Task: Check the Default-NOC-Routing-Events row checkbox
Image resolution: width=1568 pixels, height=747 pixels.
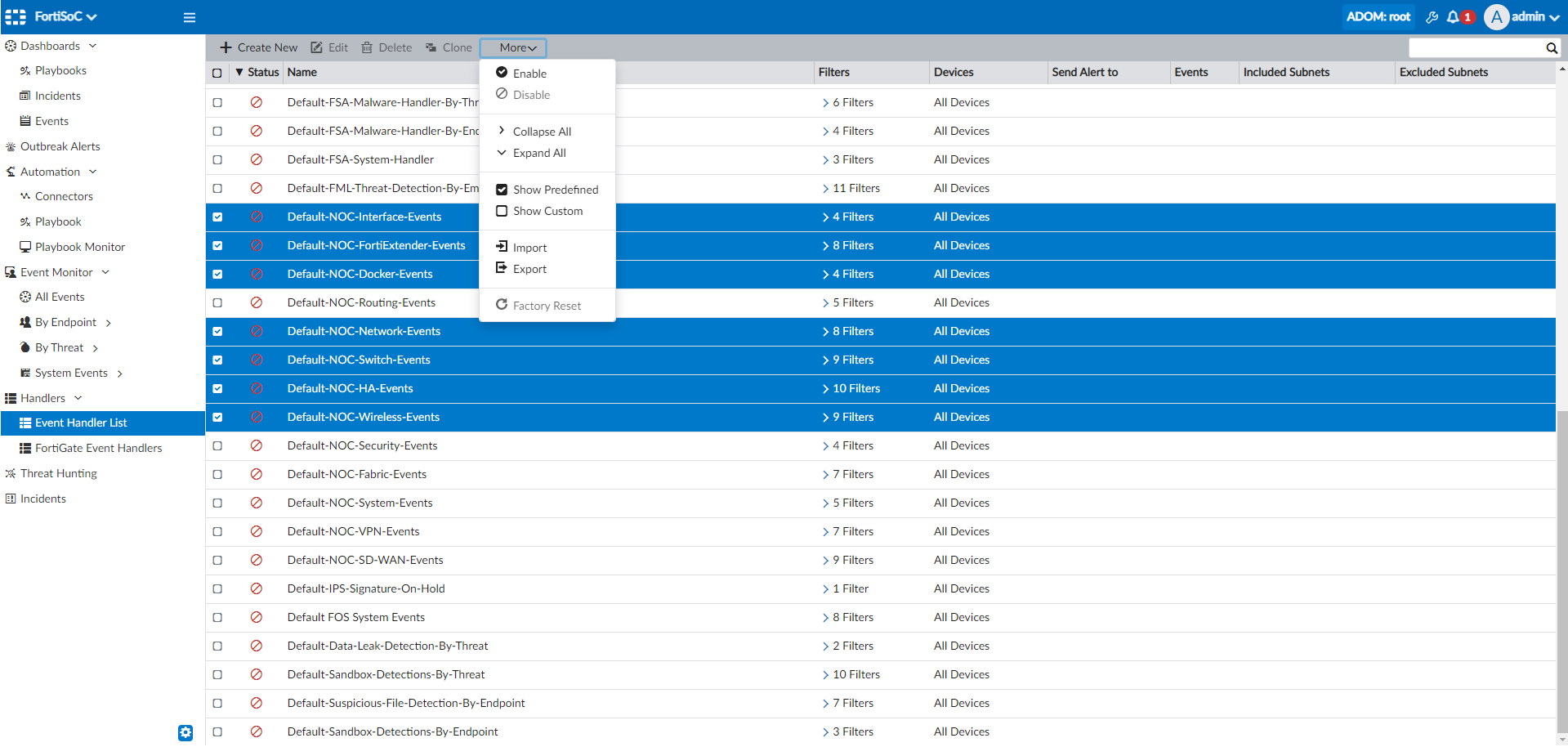Action: [x=217, y=302]
